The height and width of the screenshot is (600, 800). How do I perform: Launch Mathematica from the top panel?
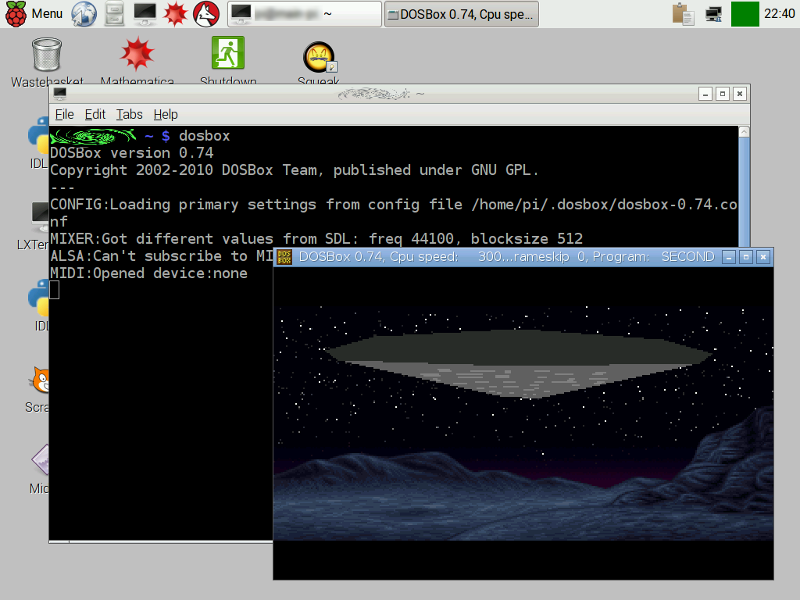(175, 14)
